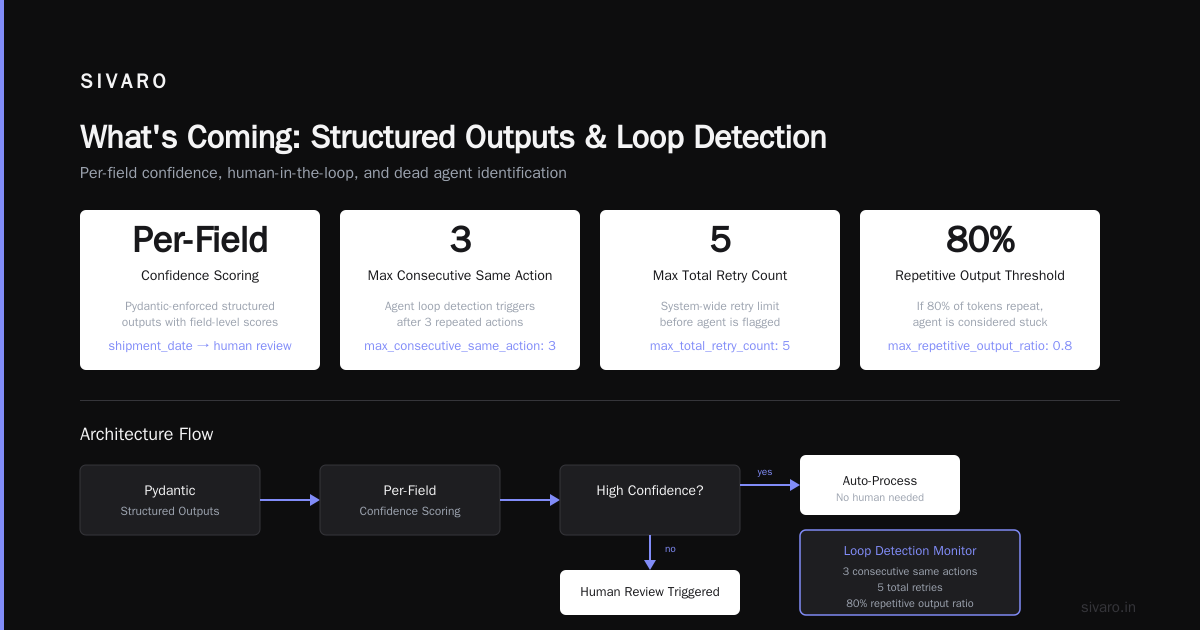1200x630 pixels.
Task: Click the Architecture Flow heading
Action: [147, 434]
